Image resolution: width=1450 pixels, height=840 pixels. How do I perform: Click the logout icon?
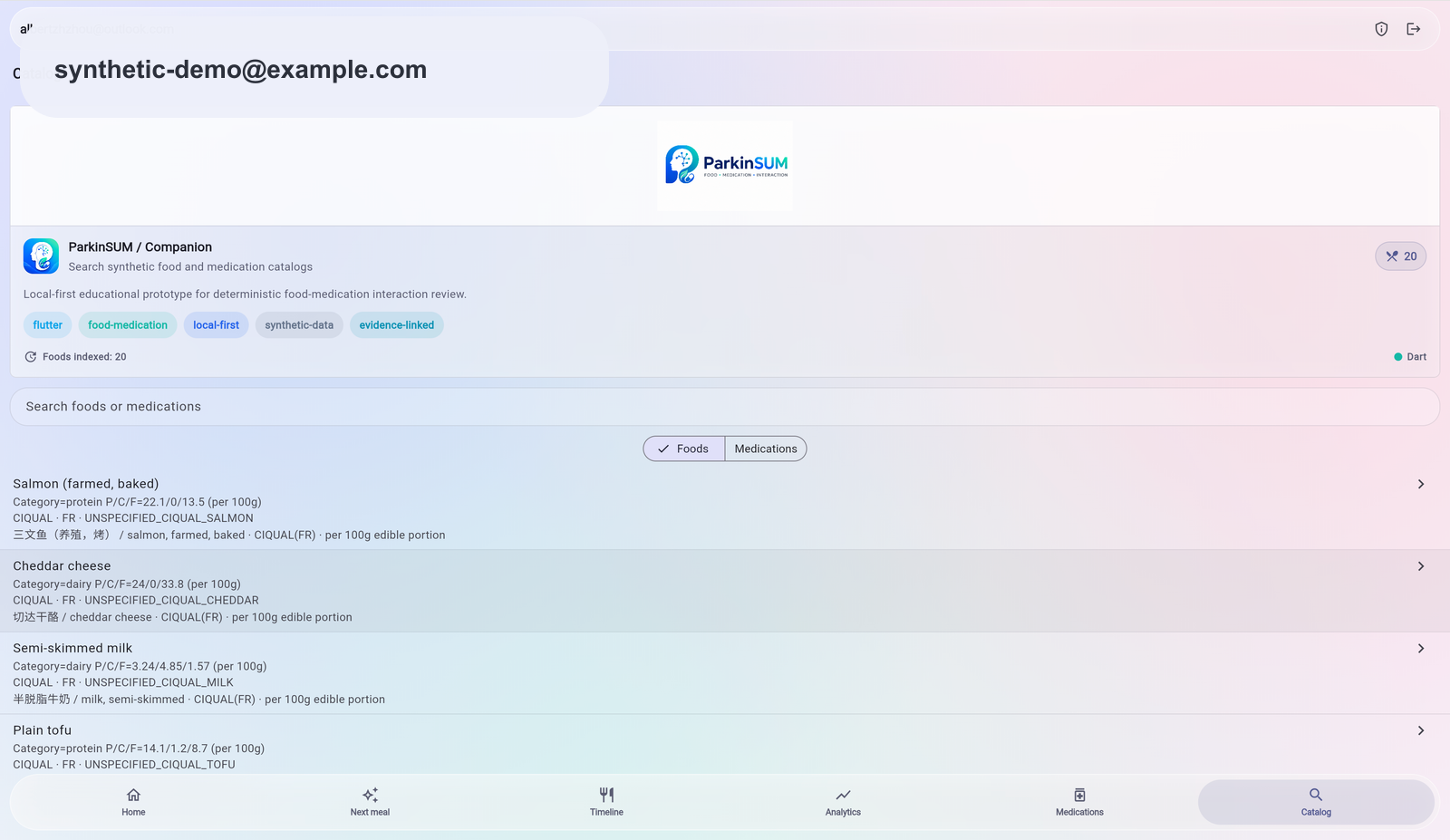coord(1413,29)
